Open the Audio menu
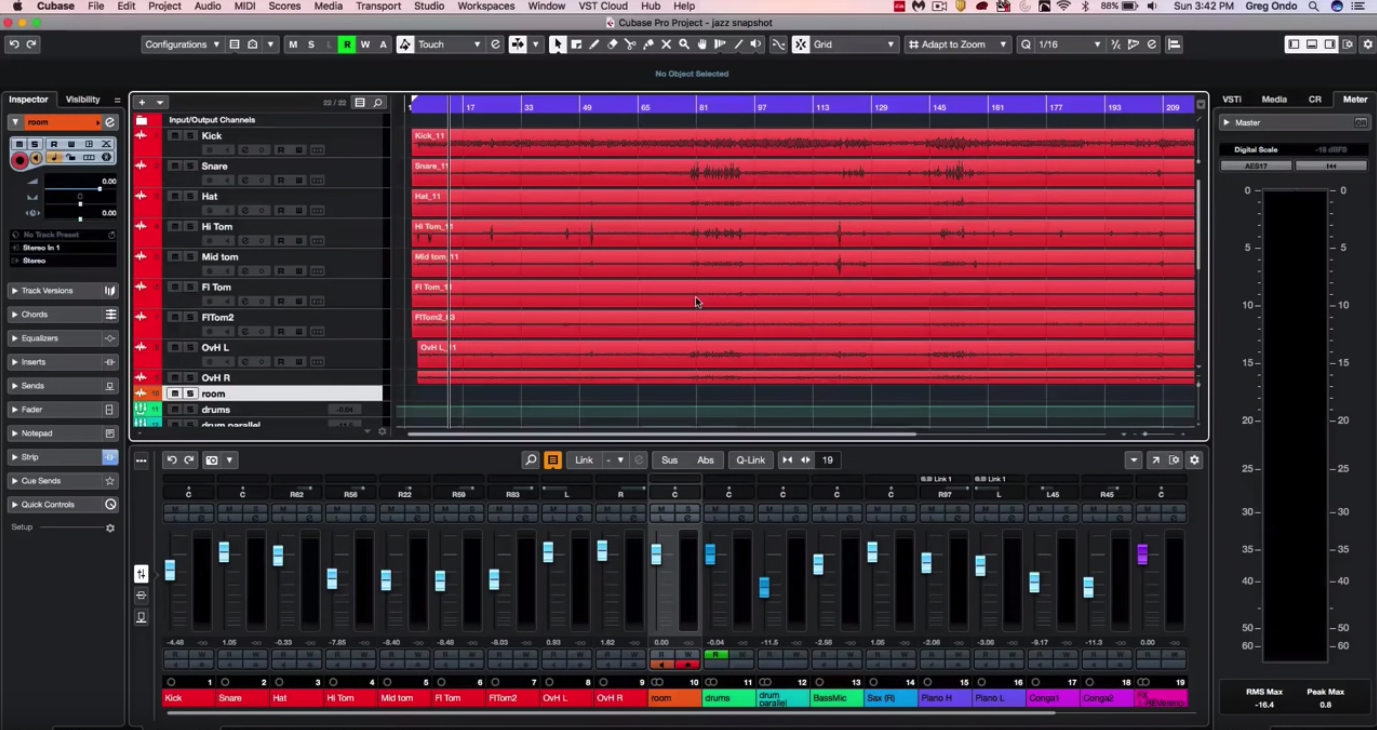The image size is (1377, 730). pos(208,6)
